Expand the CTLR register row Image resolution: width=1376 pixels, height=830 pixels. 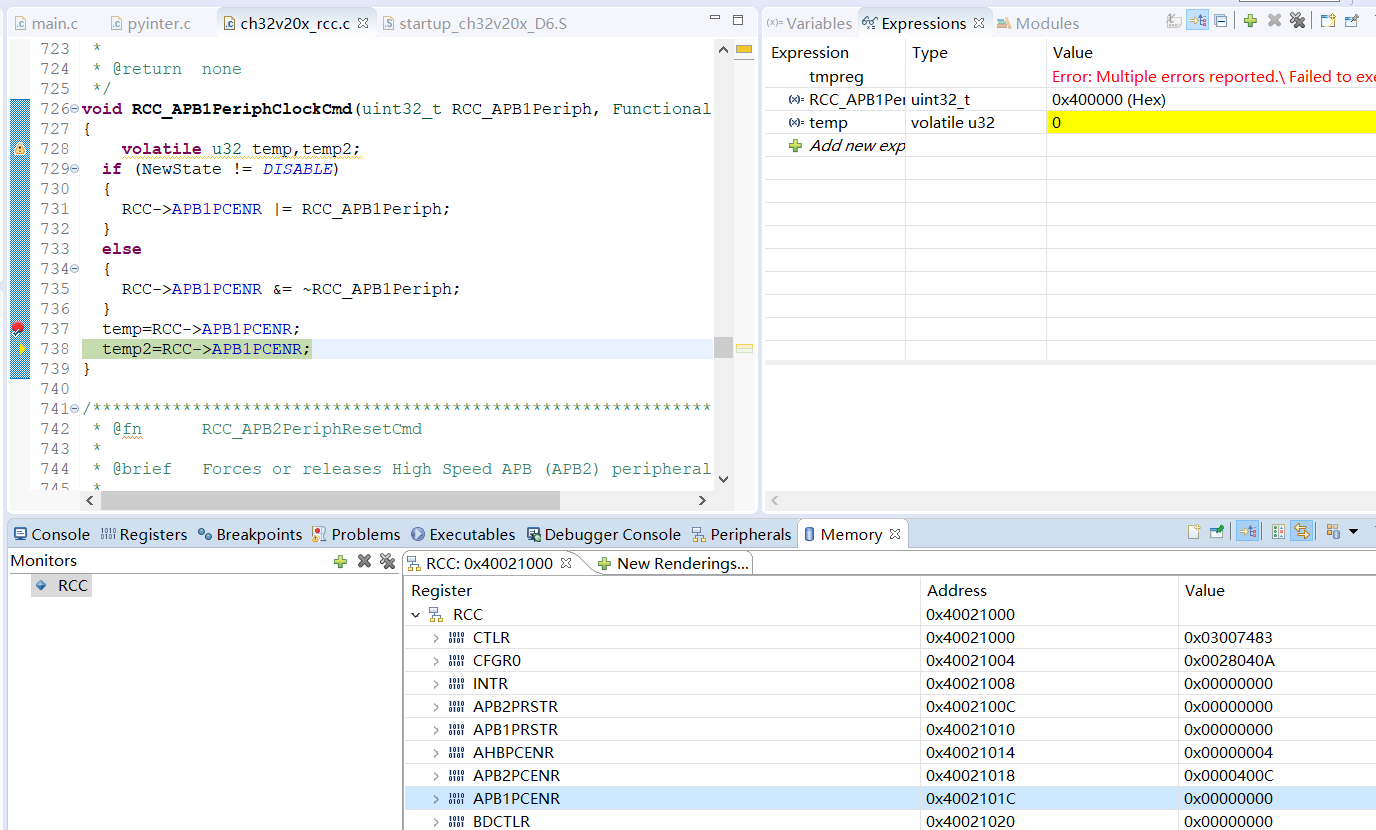[x=436, y=638]
